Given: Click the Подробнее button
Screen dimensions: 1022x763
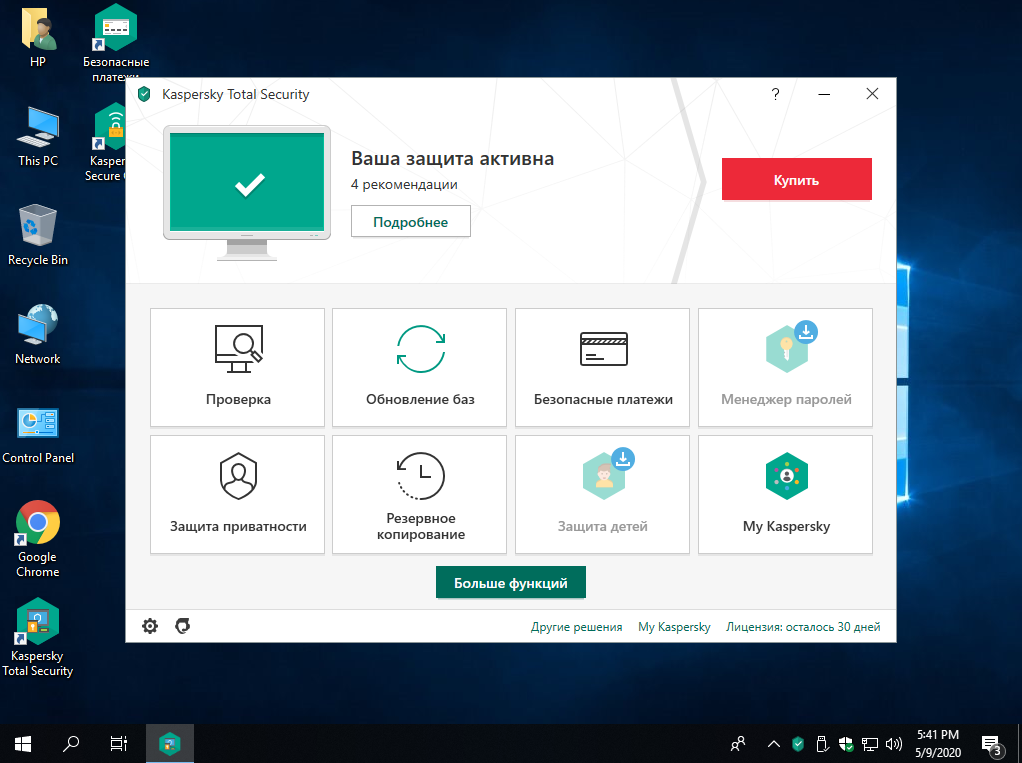Looking at the screenshot, I should point(411,222).
